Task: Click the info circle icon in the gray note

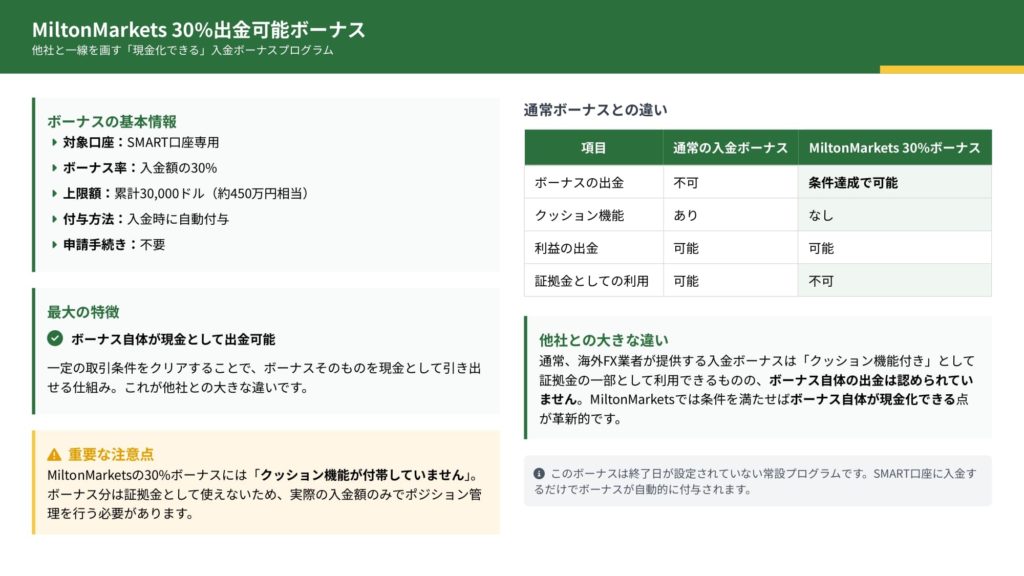Action: (539, 473)
